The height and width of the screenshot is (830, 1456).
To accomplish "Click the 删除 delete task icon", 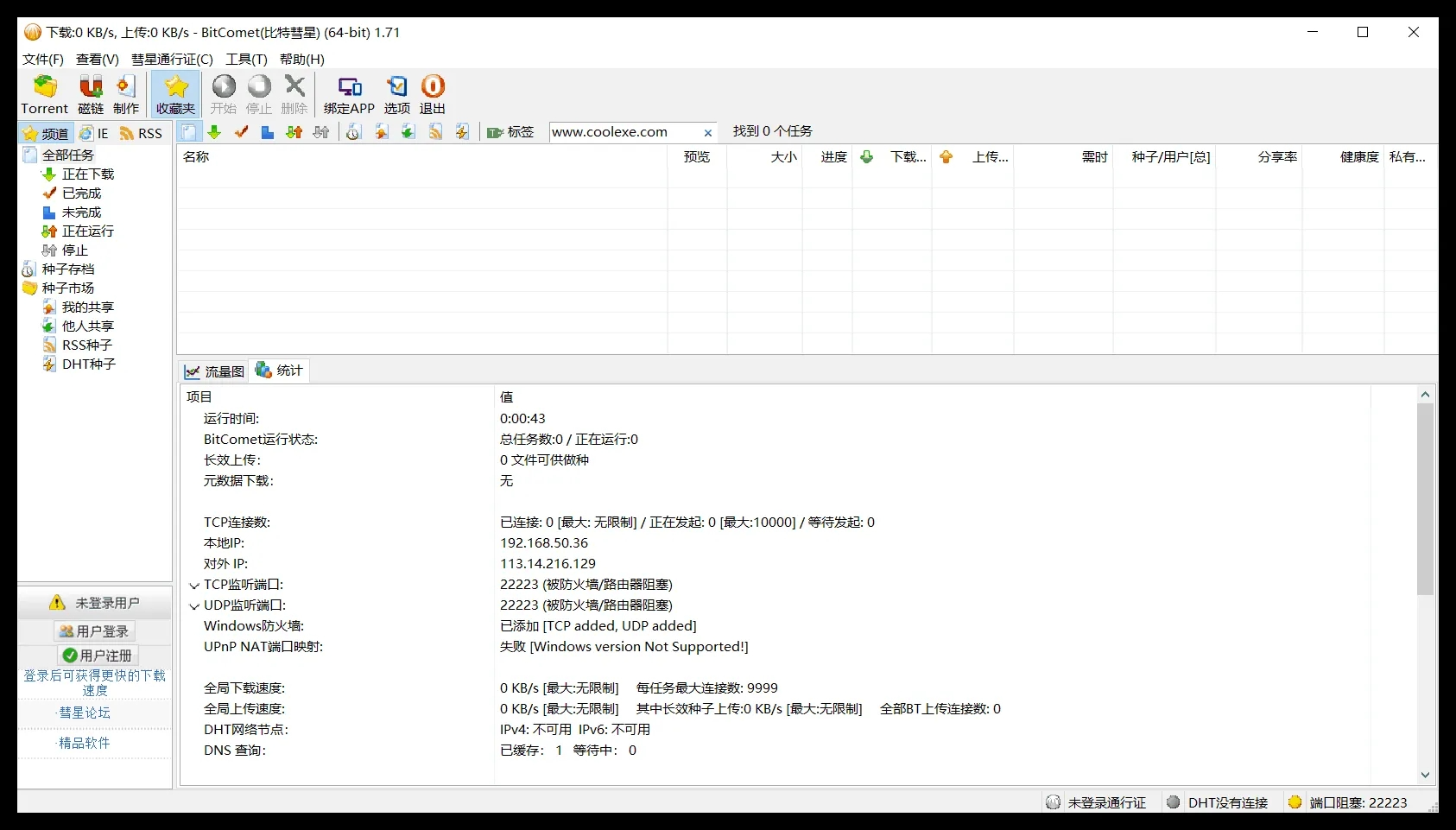I will (x=294, y=94).
